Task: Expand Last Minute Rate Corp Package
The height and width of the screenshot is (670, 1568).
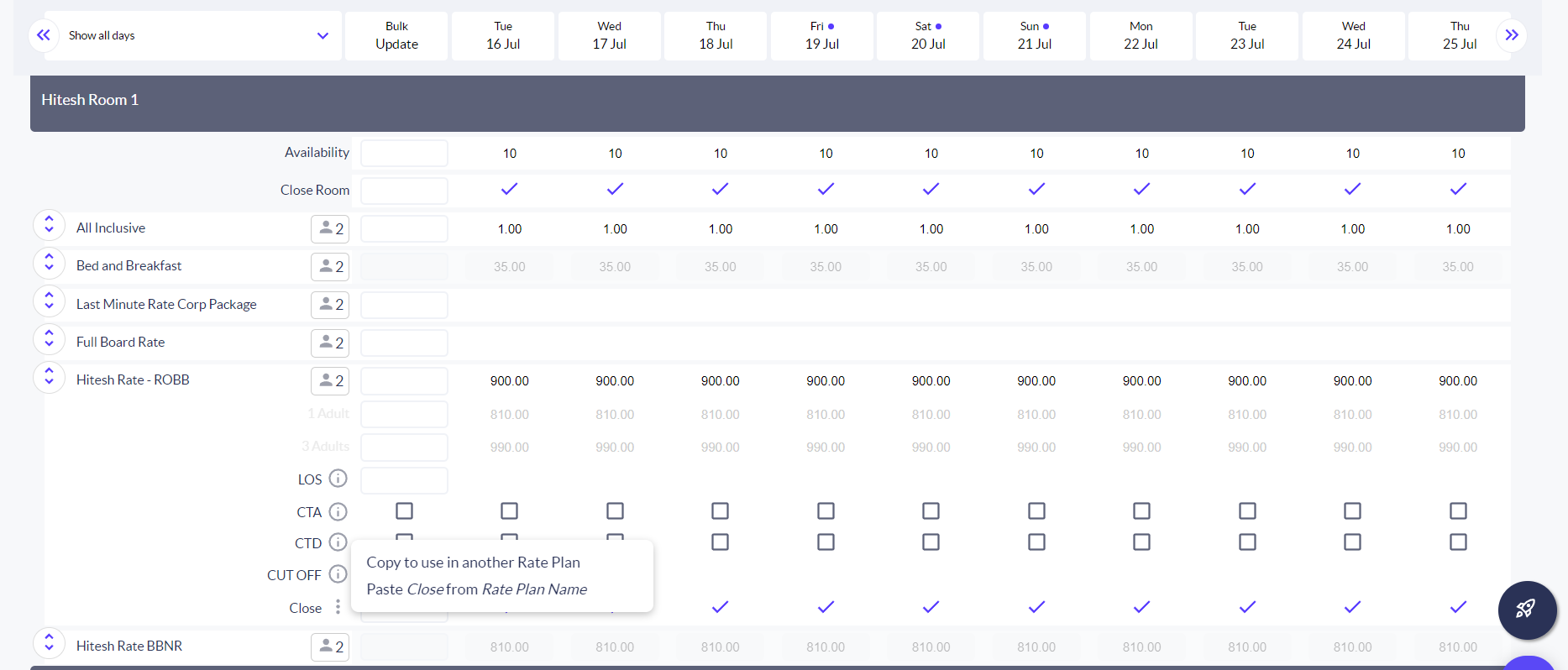Action: click(x=49, y=301)
